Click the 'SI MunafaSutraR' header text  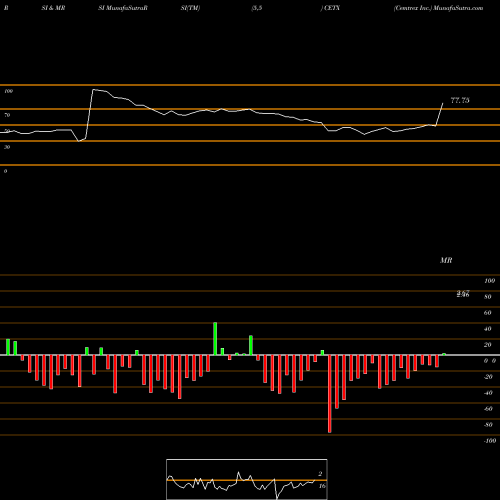(x=123, y=8)
